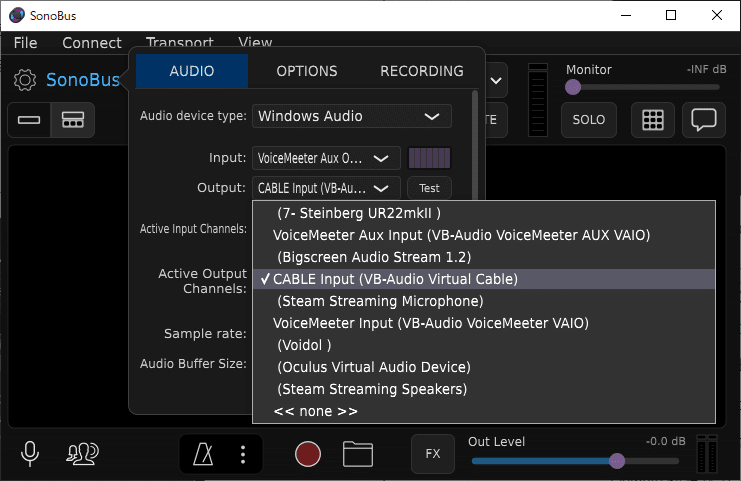Click the dropdown chevron behind settings panel
This screenshot has height=481, width=741.
[496, 80]
